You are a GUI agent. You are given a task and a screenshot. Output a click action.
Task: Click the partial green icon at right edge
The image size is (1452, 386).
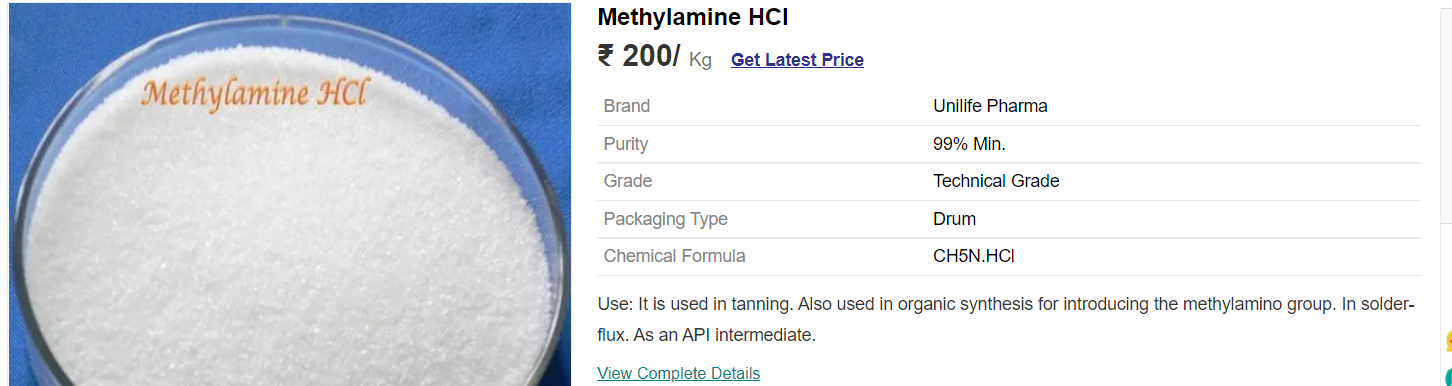point(1449,379)
